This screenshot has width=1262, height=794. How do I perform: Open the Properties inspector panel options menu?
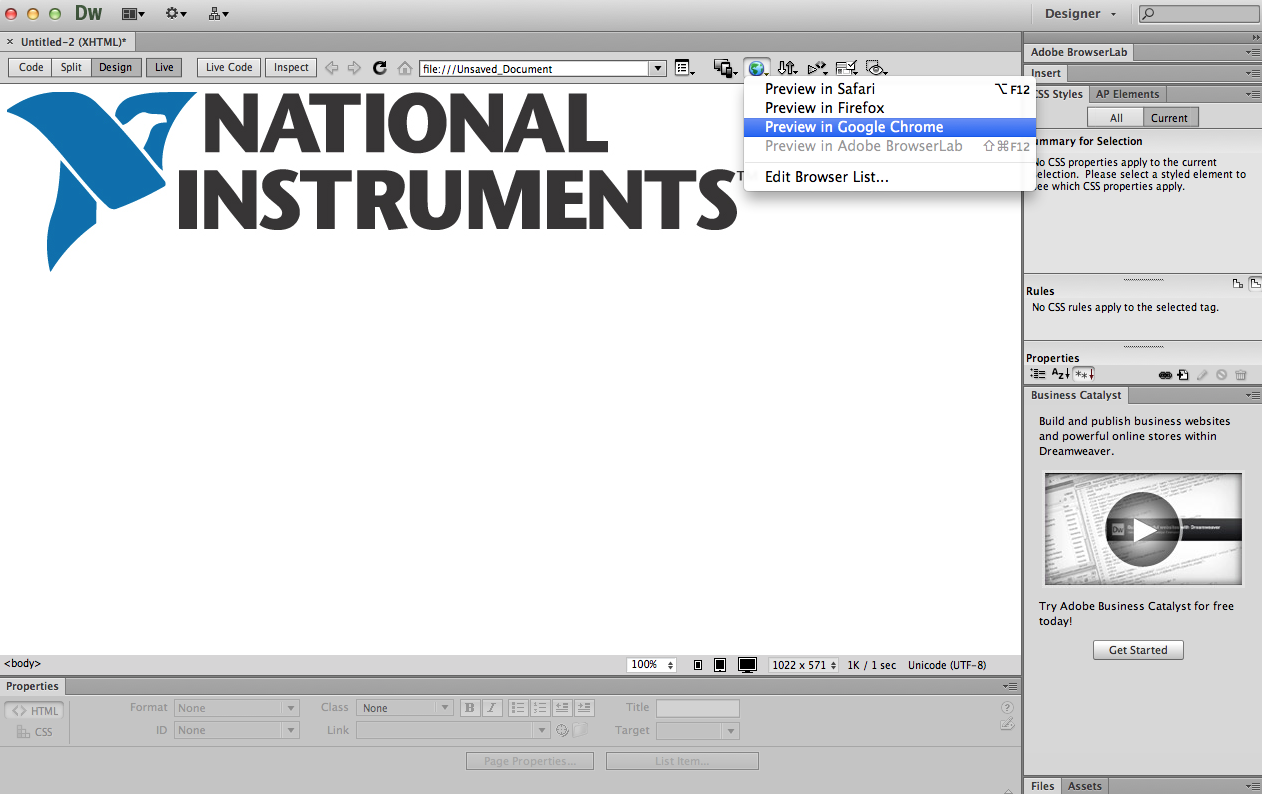point(1011,686)
